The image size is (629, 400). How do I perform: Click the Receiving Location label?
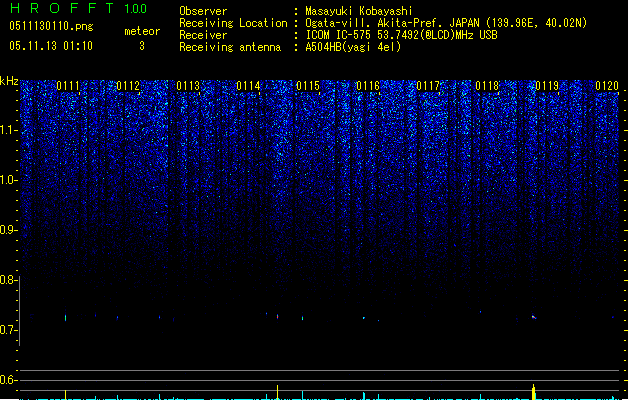[x=233, y=23]
